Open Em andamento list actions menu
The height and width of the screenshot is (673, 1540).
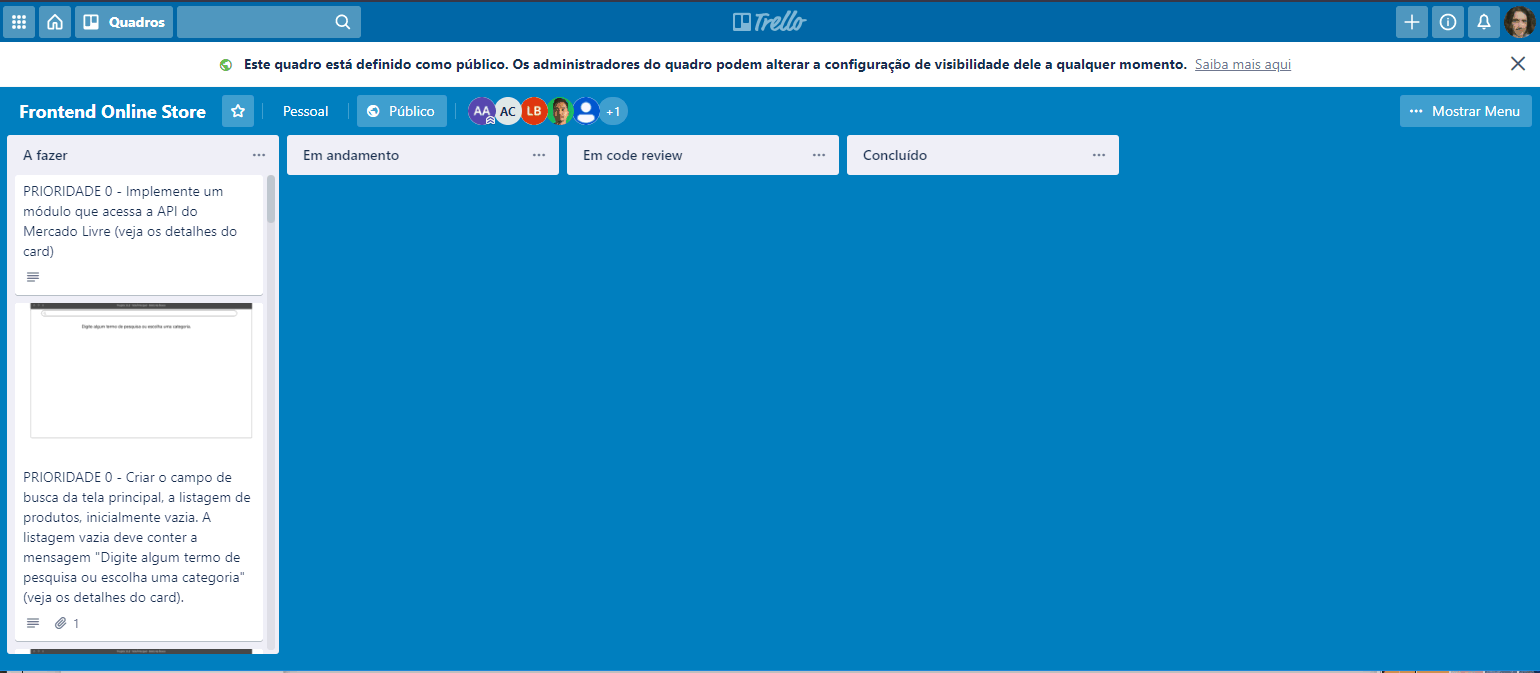pyautogui.click(x=539, y=155)
